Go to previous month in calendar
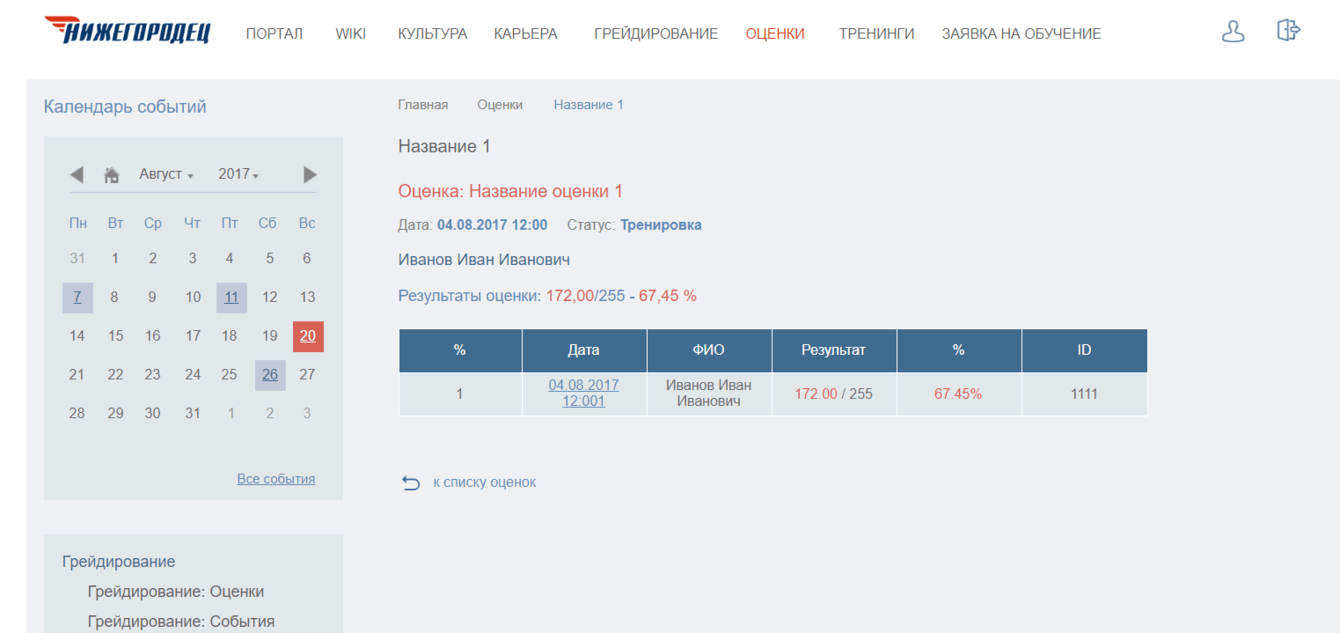This screenshot has height=633, width=1340. click(x=77, y=175)
